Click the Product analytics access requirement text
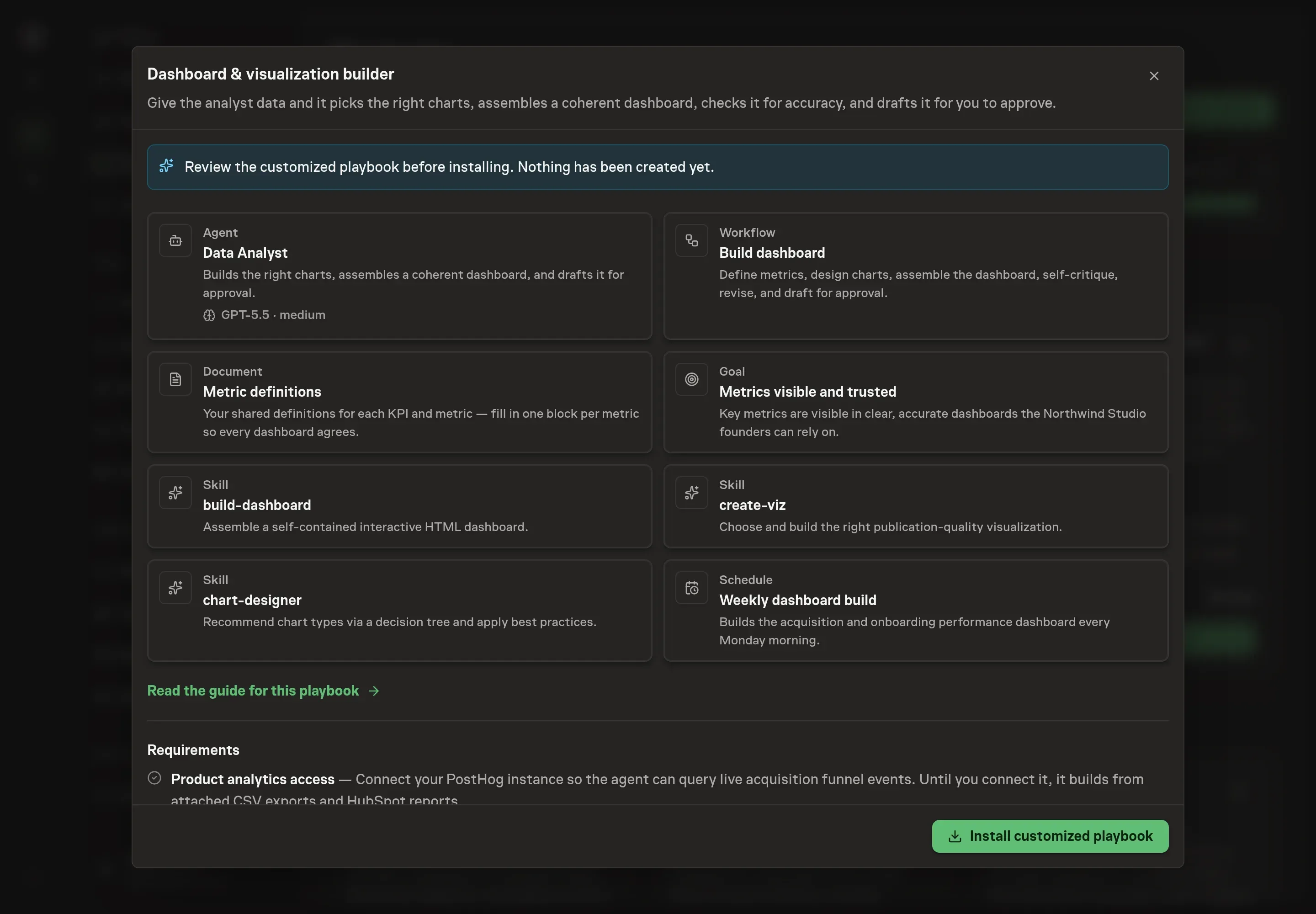 coord(657,789)
